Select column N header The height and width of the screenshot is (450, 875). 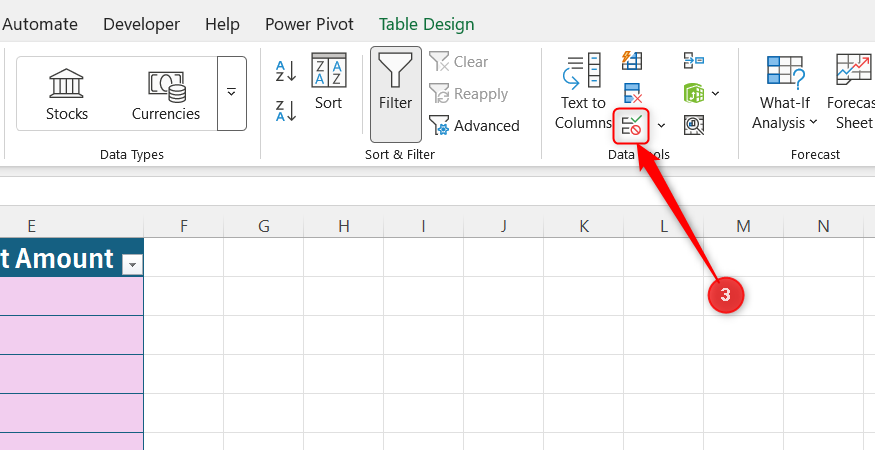(x=823, y=226)
